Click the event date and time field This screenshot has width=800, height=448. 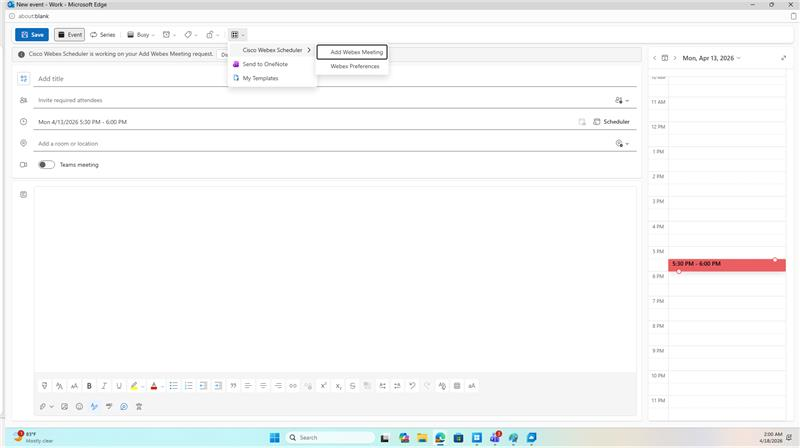point(304,122)
